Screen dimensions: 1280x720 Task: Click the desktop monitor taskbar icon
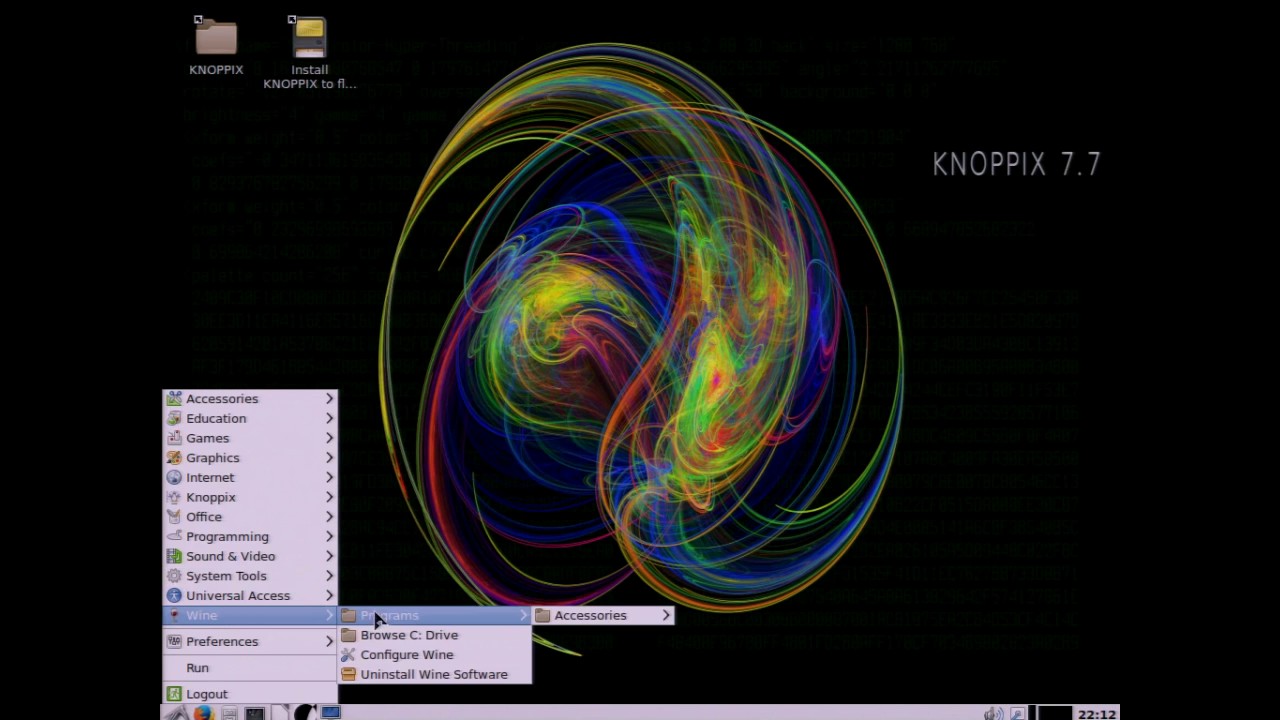(331, 713)
